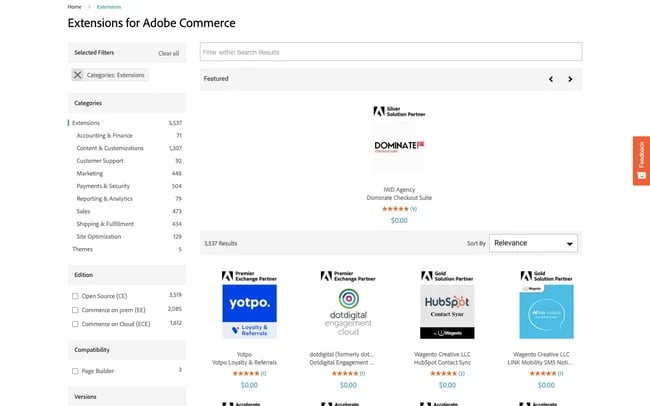The image size is (650, 406).
Task: Click the Home breadcrumb link
Action: [75, 7]
